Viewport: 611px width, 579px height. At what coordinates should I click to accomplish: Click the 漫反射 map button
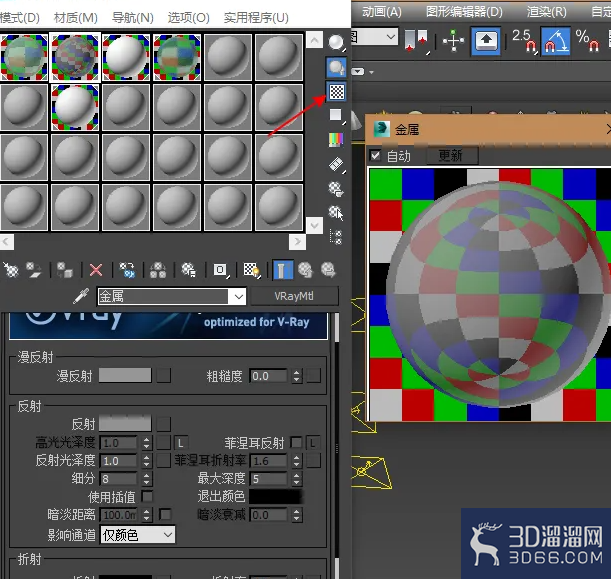[164, 376]
